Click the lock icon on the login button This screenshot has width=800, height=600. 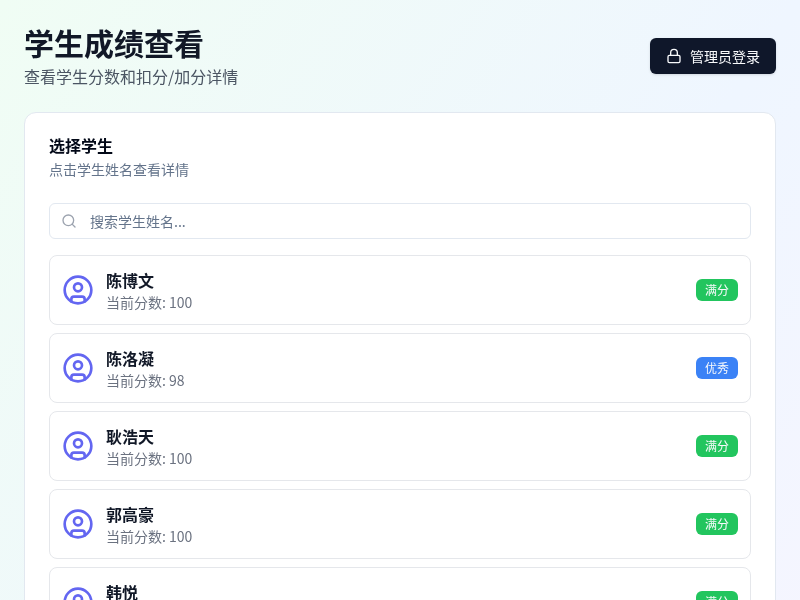point(672,55)
